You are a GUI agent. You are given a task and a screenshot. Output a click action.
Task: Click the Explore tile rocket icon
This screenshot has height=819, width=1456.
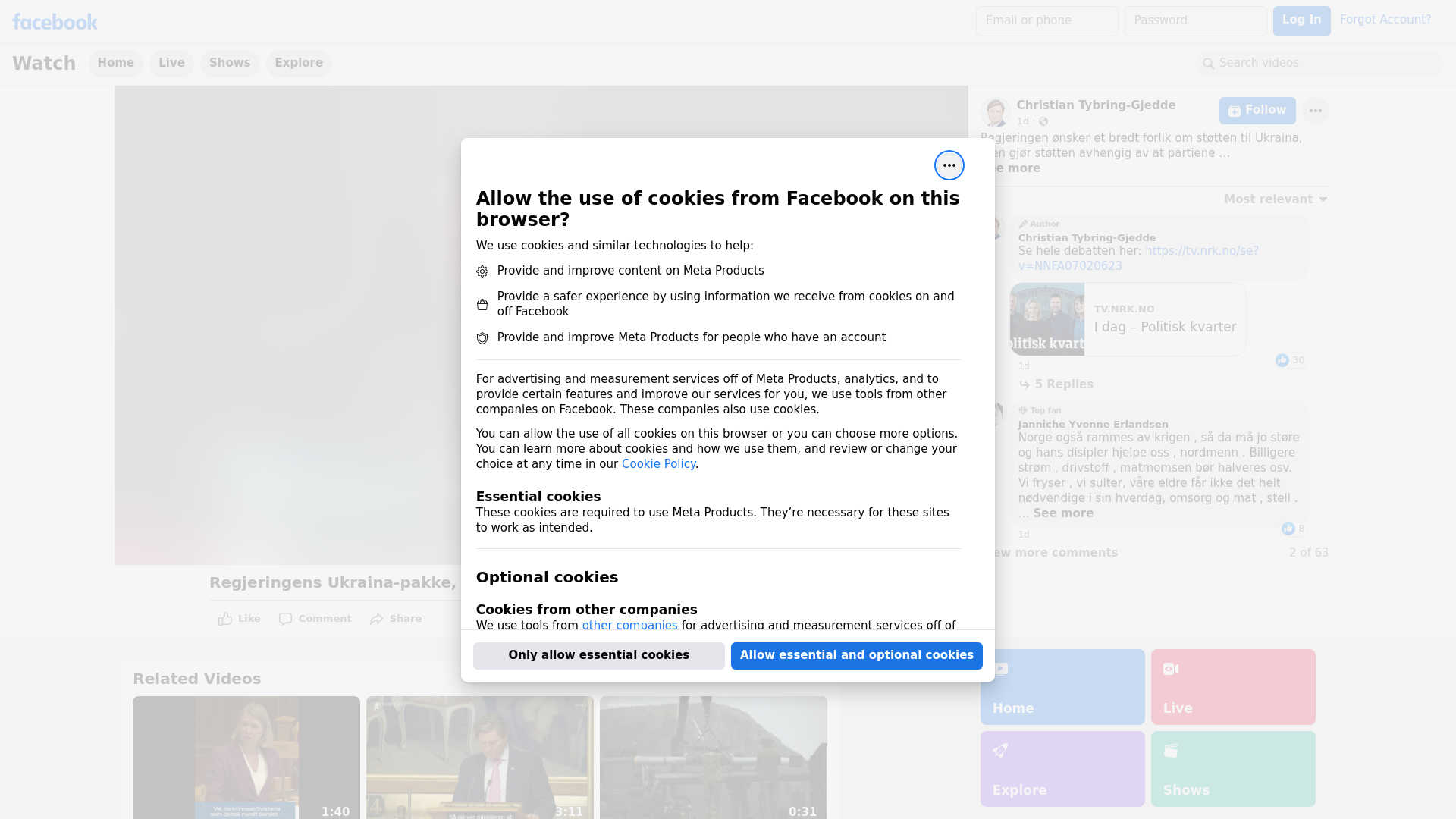(1000, 751)
